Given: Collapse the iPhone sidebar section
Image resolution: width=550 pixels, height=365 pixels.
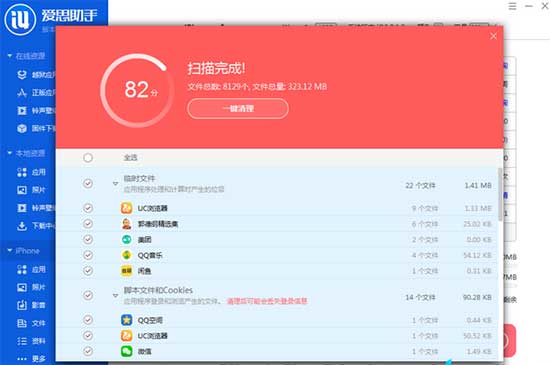Looking at the screenshot, I should point(10,251).
